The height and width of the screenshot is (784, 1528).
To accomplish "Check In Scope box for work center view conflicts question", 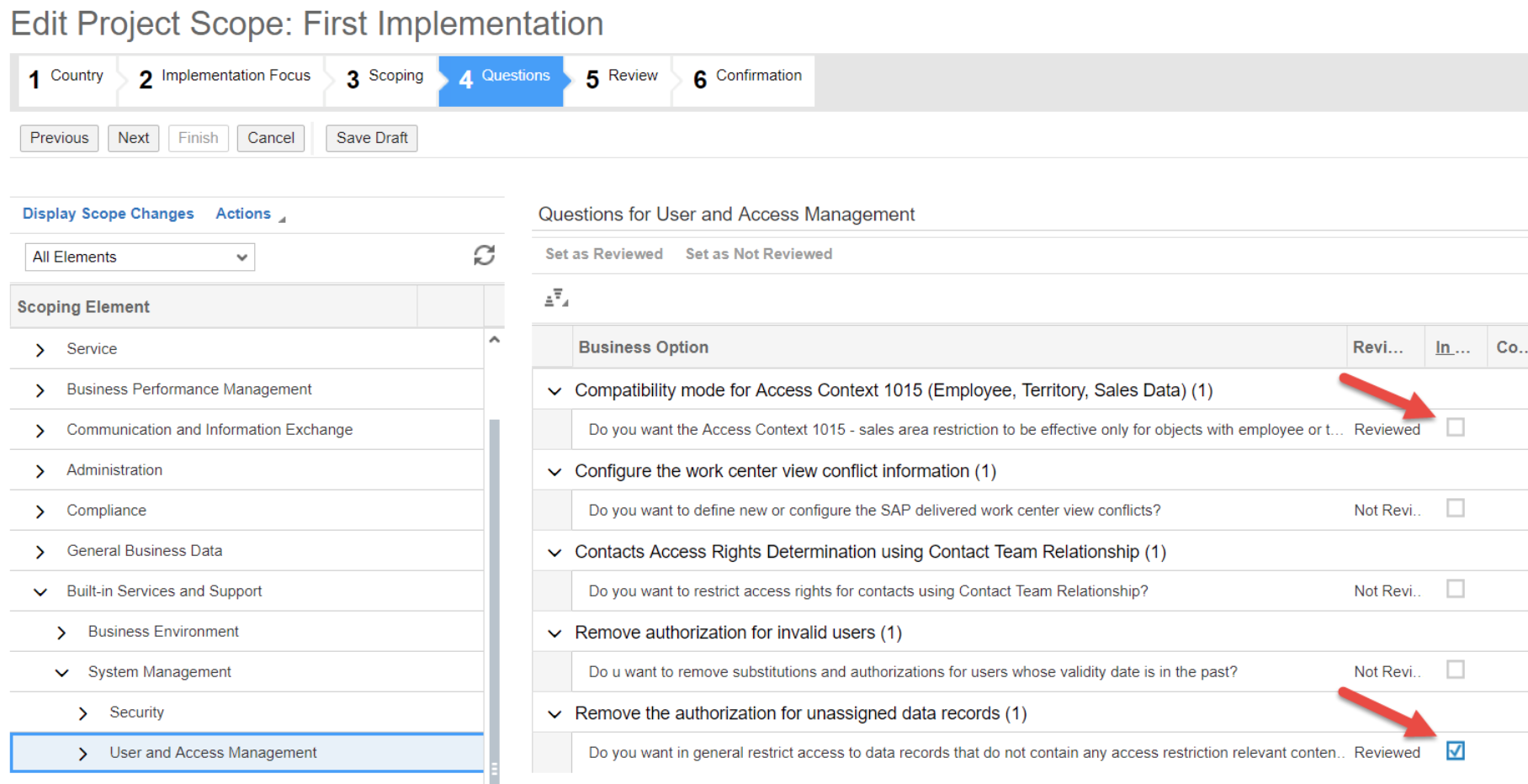I will click(1455, 508).
